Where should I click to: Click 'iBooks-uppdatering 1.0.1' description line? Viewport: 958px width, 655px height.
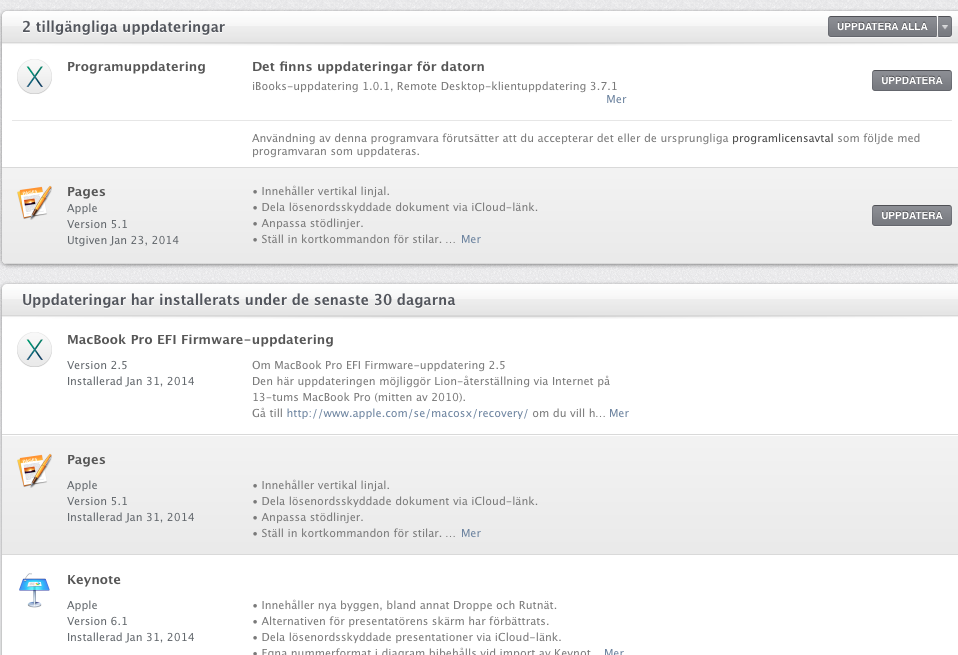point(434,86)
